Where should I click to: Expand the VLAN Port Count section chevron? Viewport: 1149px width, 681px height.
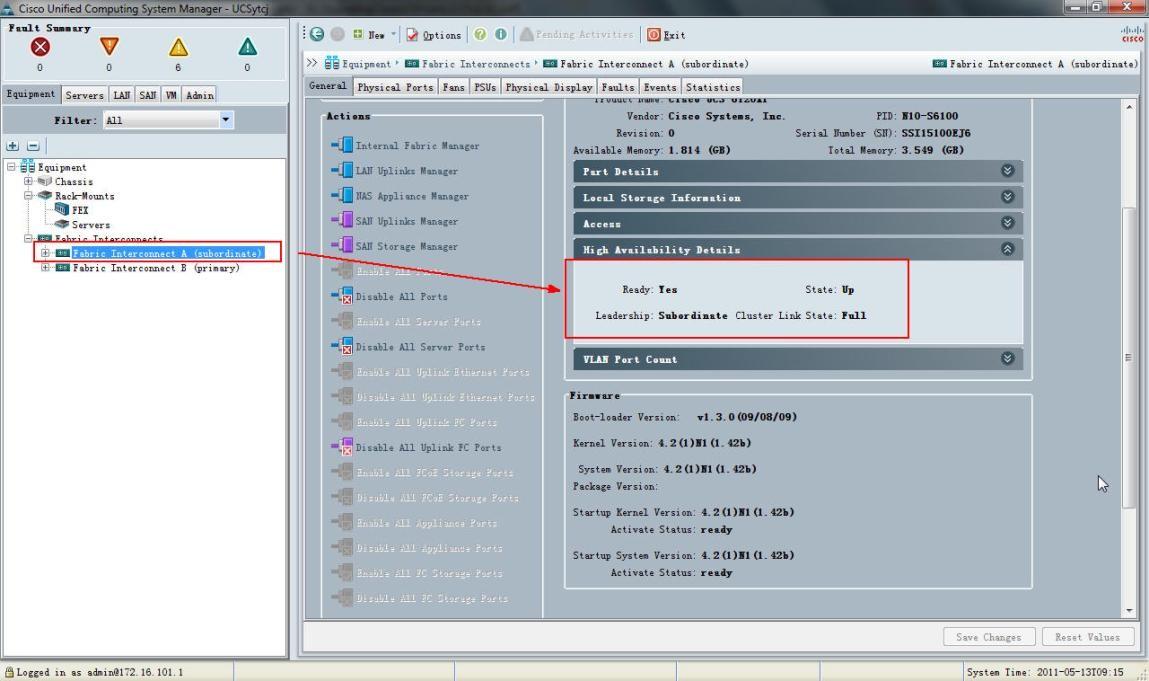coord(1008,358)
